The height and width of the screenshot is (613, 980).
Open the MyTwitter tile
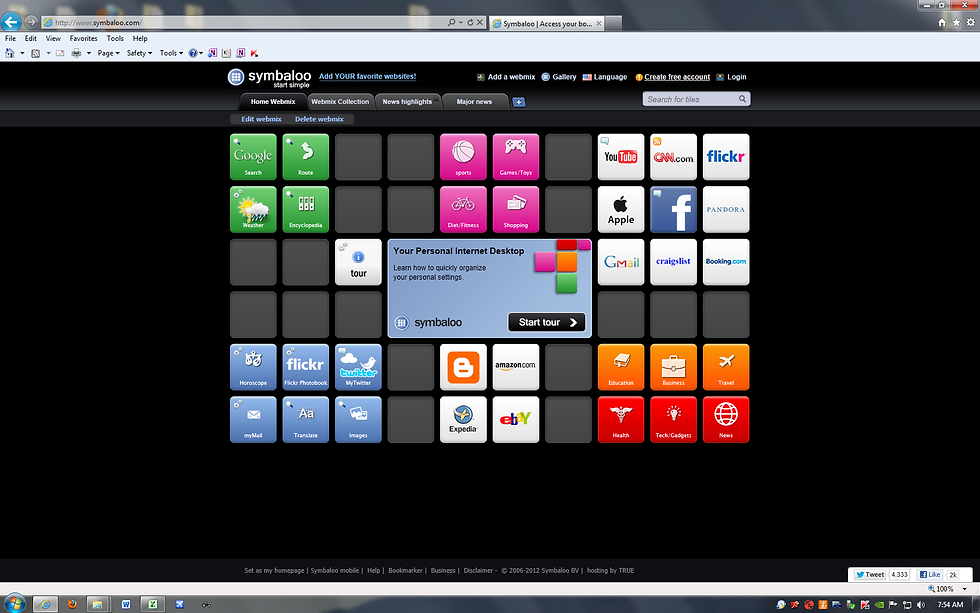pyautogui.click(x=357, y=367)
